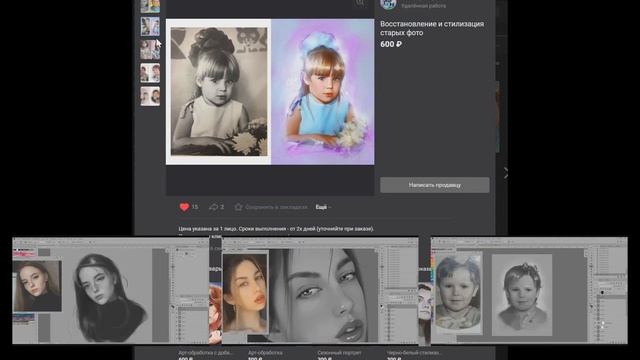Go to next item with right chevron arrow

[x=506, y=173]
